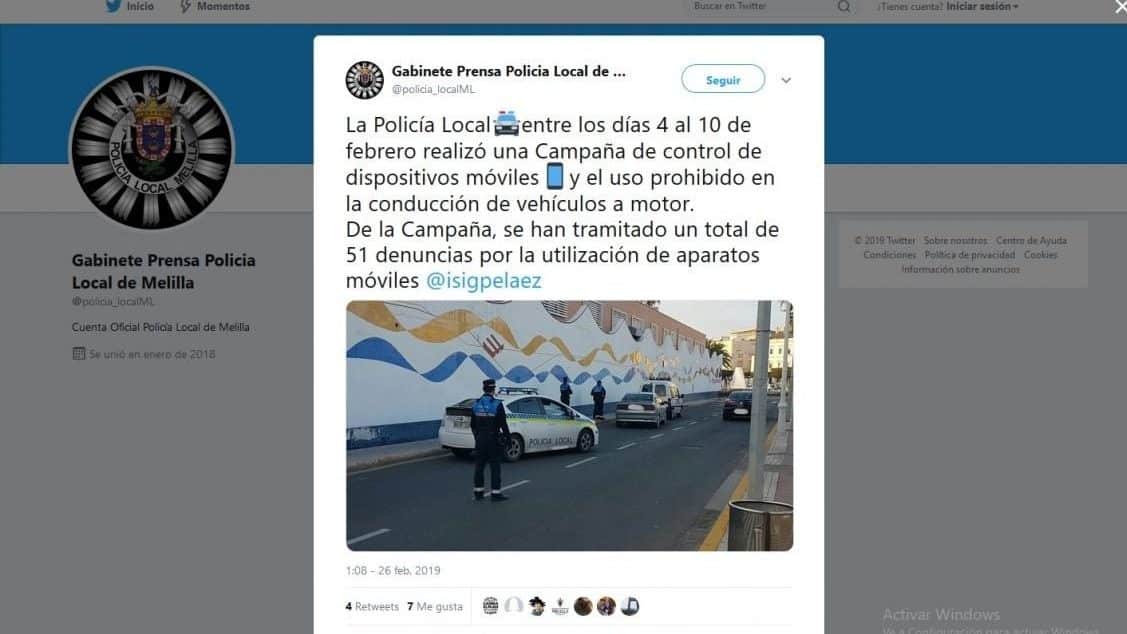Click large Policia Local Melilla profile badge
This screenshot has height=634, width=1127.
click(152, 150)
